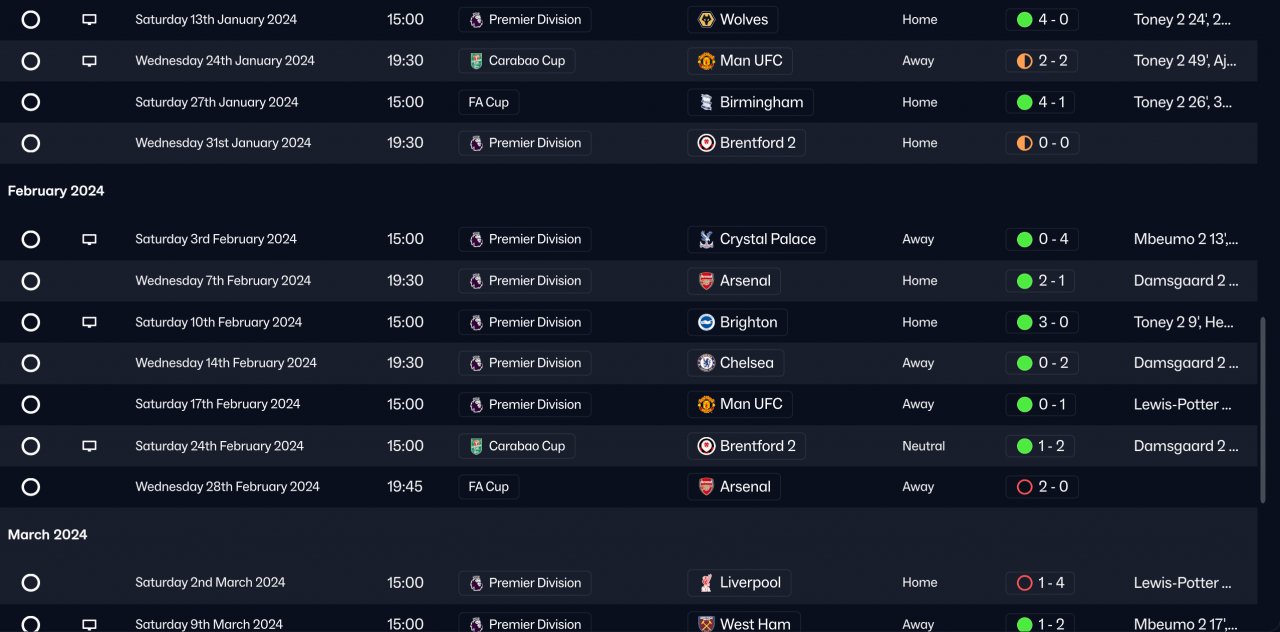This screenshot has height=632, width=1280.
Task: Select radio circle for Saturday 2nd March match
Action: [31, 583]
